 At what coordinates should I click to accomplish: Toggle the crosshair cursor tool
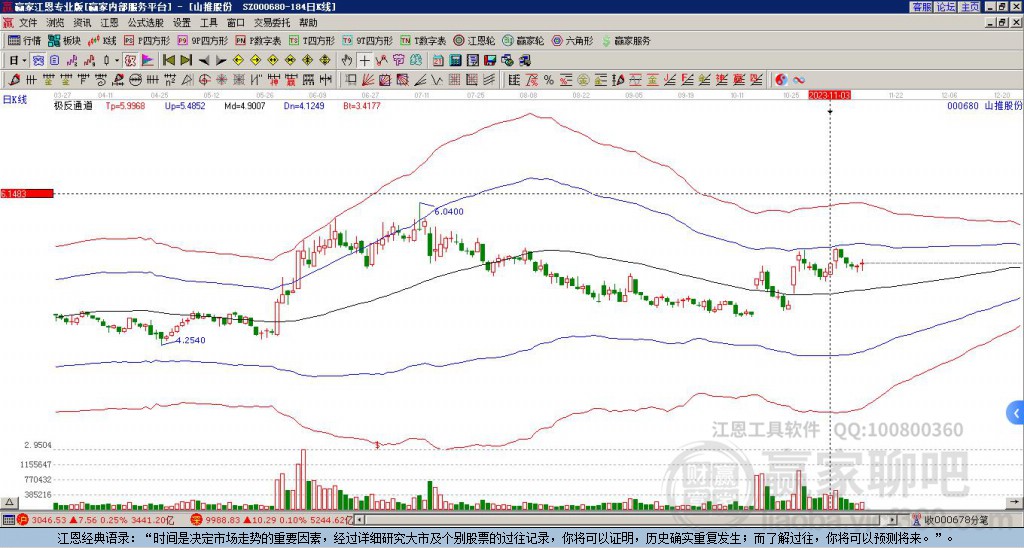(x=364, y=61)
